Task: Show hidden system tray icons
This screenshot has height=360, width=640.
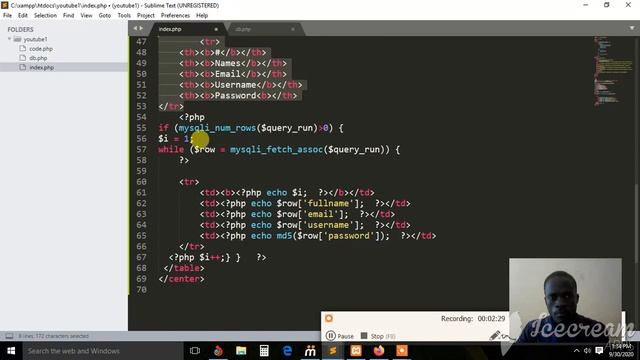Action: (x=576, y=351)
